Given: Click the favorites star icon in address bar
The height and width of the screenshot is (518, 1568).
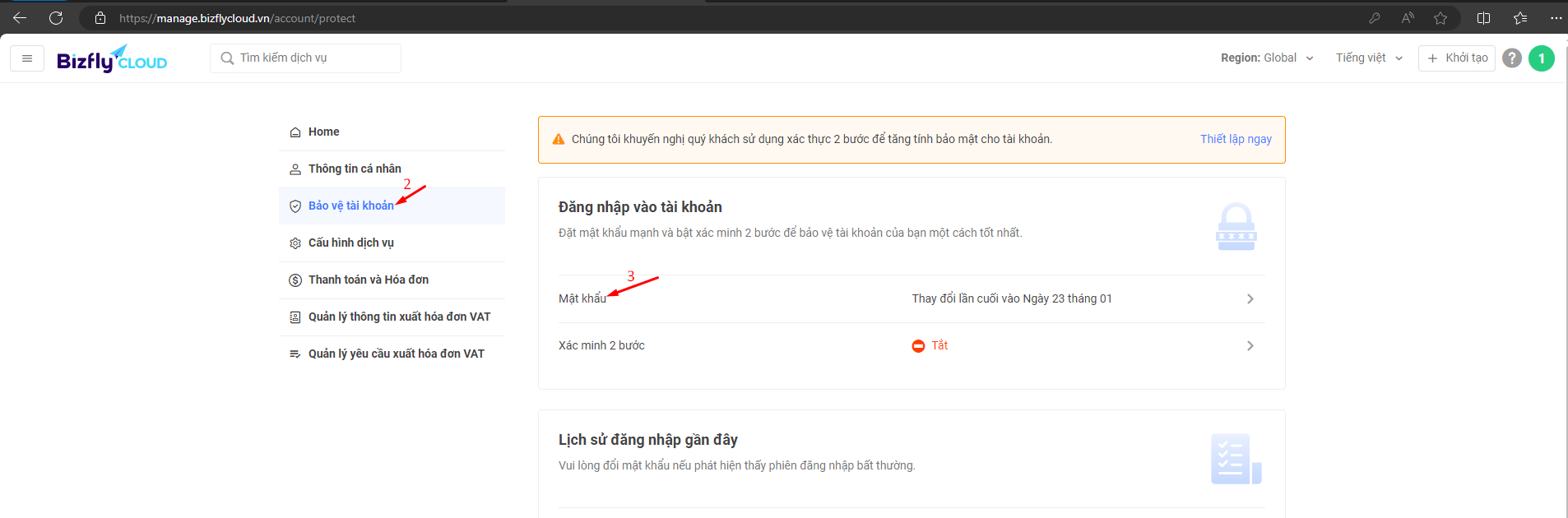Looking at the screenshot, I should click(1440, 18).
